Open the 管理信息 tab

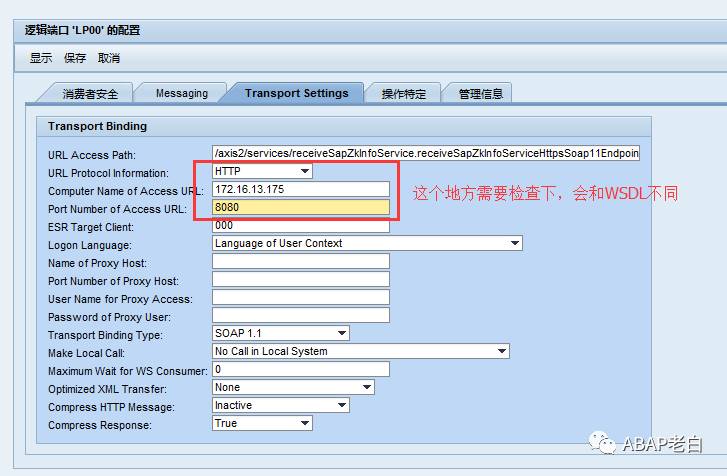pyautogui.click(x=481, y=94)
